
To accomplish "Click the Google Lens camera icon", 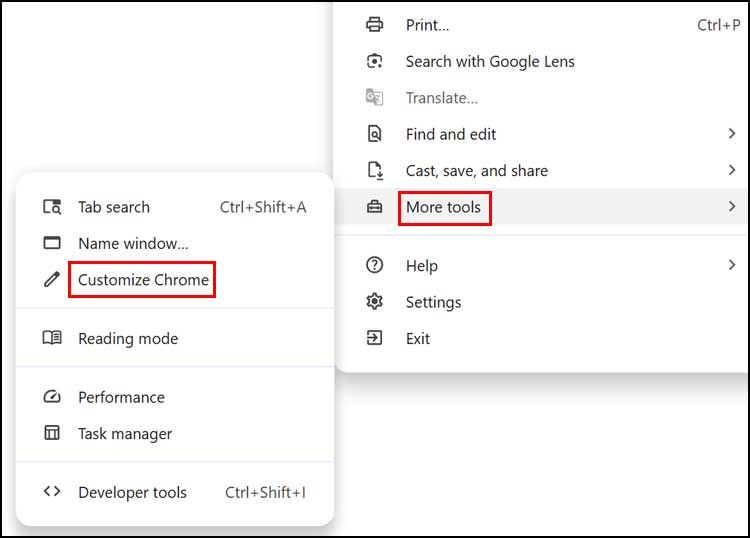I will coord(375,61).
